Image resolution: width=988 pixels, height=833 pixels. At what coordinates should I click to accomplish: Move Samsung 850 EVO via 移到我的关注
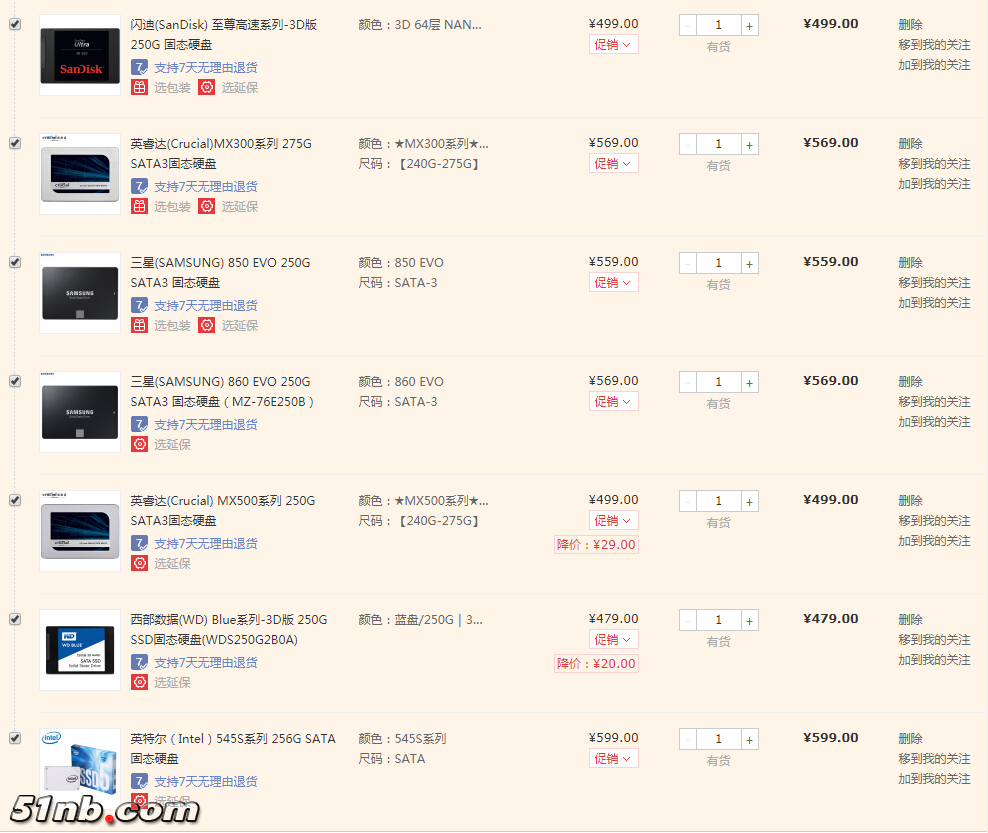point(934,283)
